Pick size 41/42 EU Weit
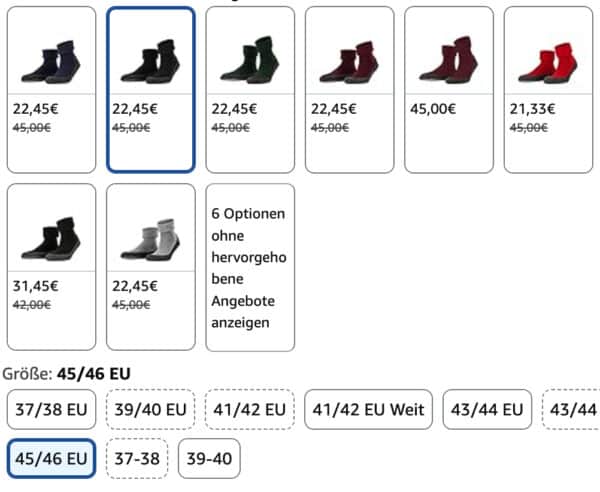The image size is (600, 492). (x=368, y=409)
